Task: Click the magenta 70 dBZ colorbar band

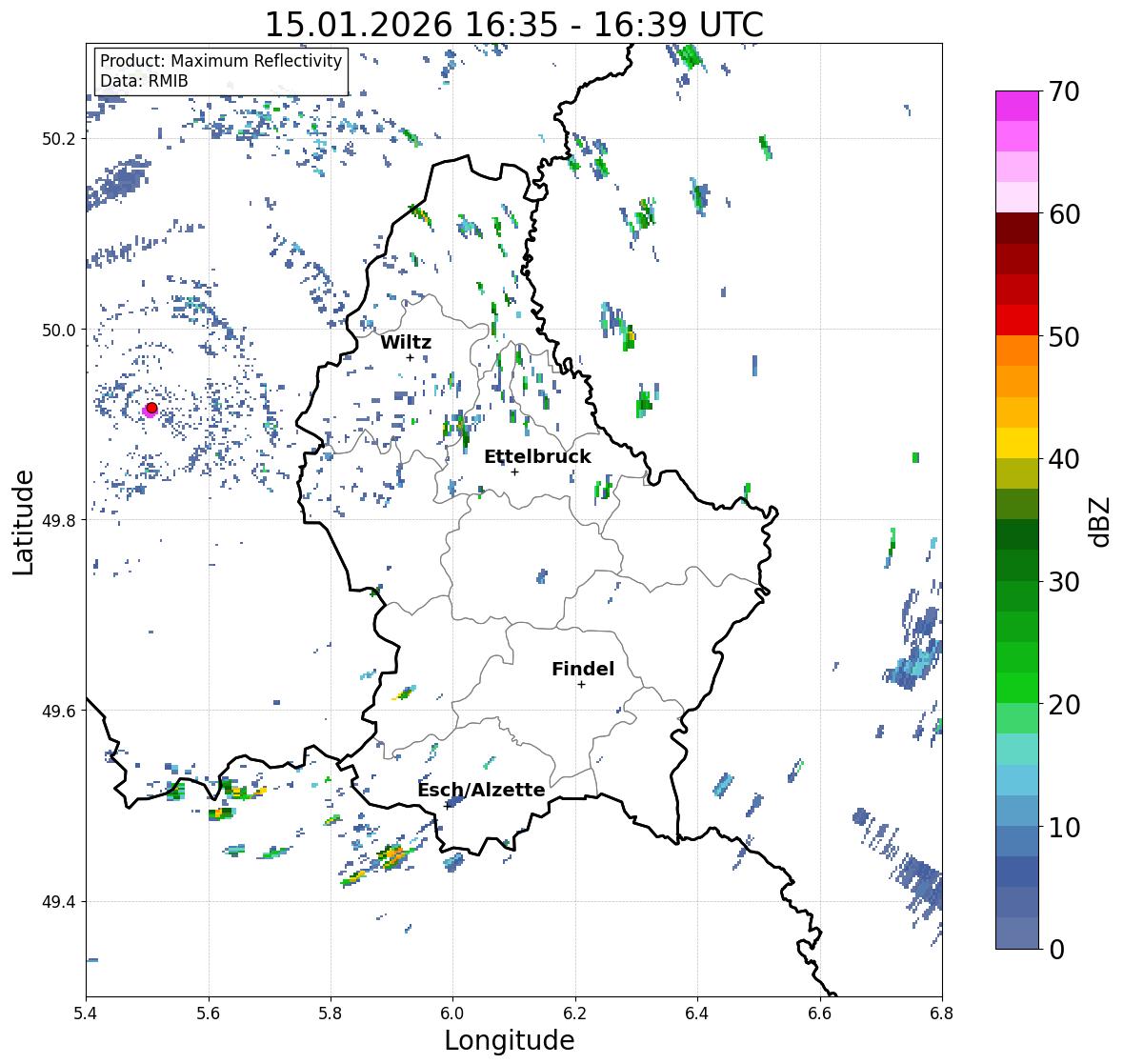Action: point(1017,106)
